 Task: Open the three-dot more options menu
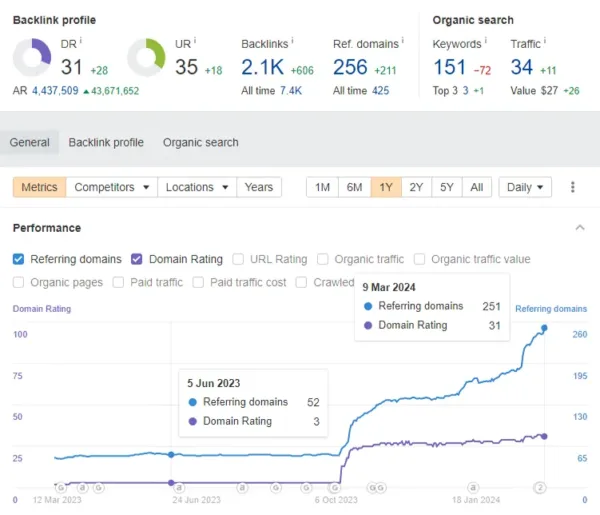tap(572, 187)
